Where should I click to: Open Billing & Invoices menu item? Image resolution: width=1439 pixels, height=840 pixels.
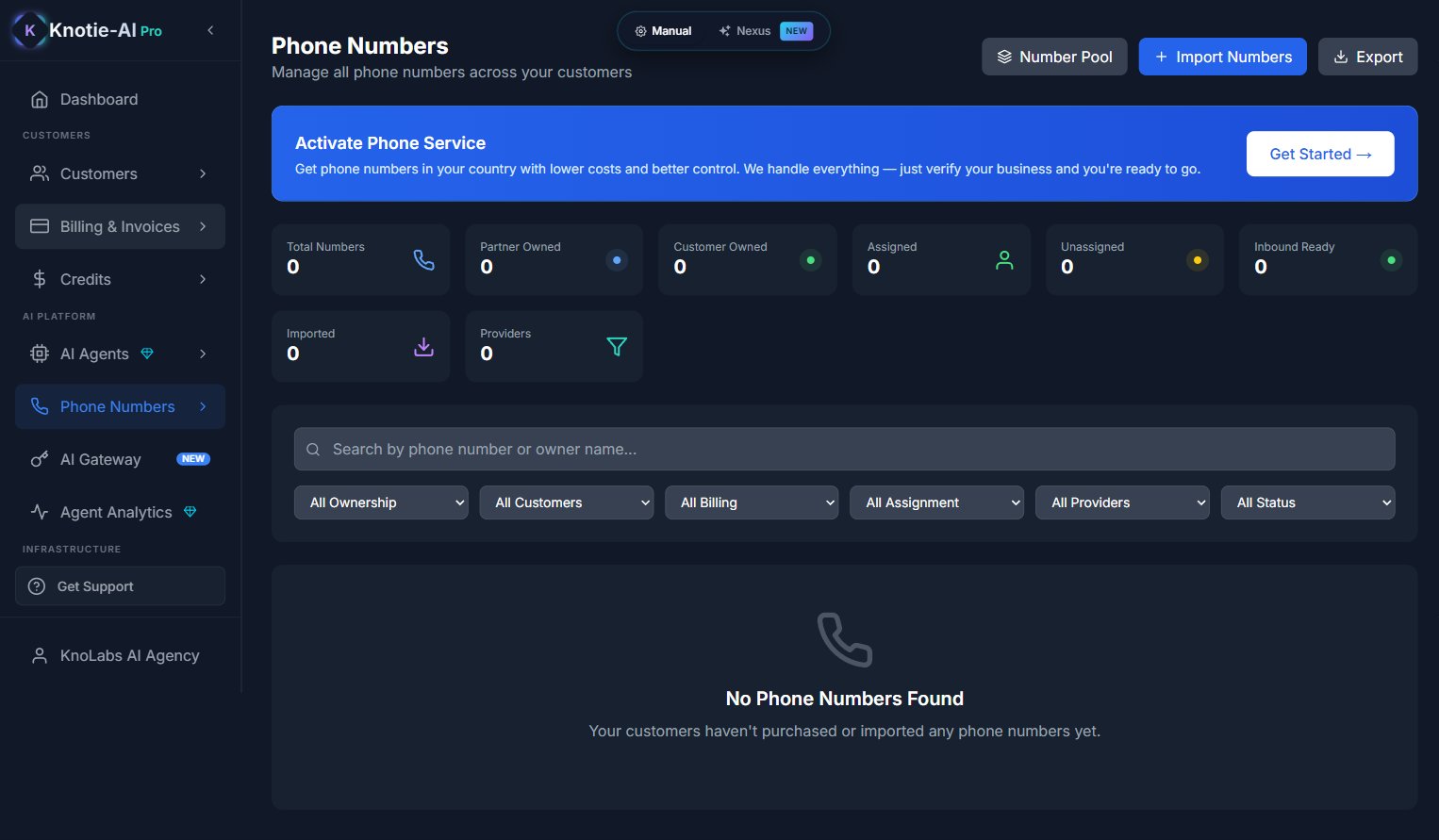coord(120,226)
